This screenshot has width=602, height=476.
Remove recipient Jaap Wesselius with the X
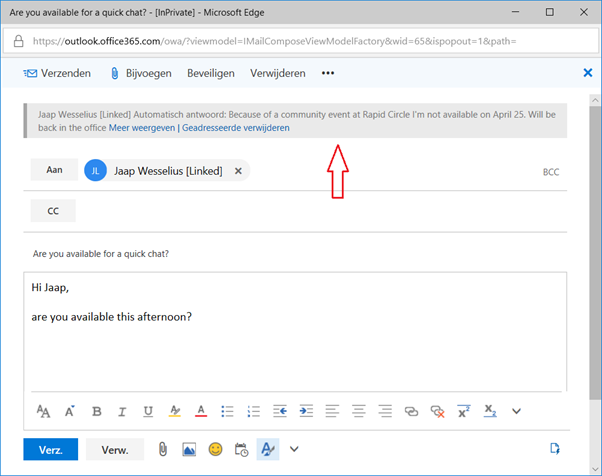pyautogui.click(x=238, y=171)
